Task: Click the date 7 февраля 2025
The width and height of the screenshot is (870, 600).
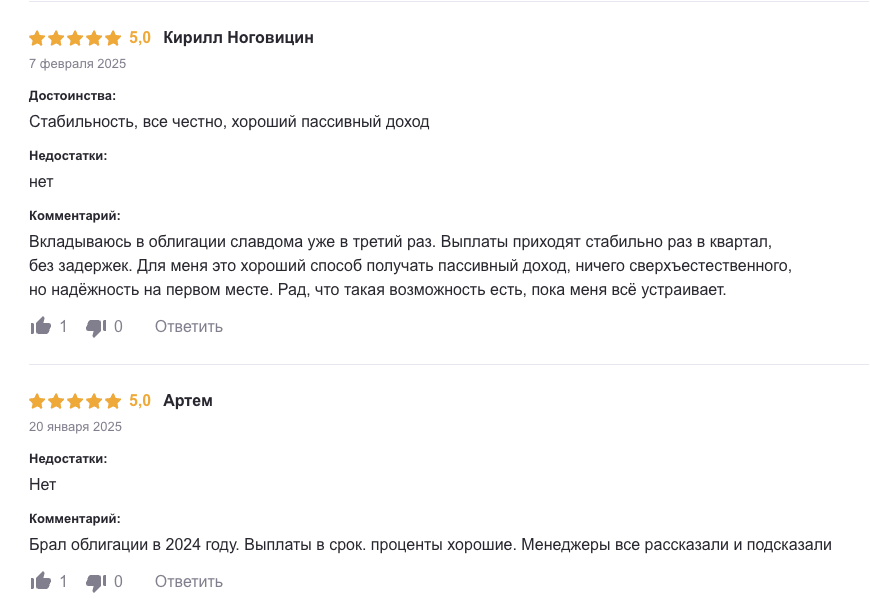Action: pos(76,63)
